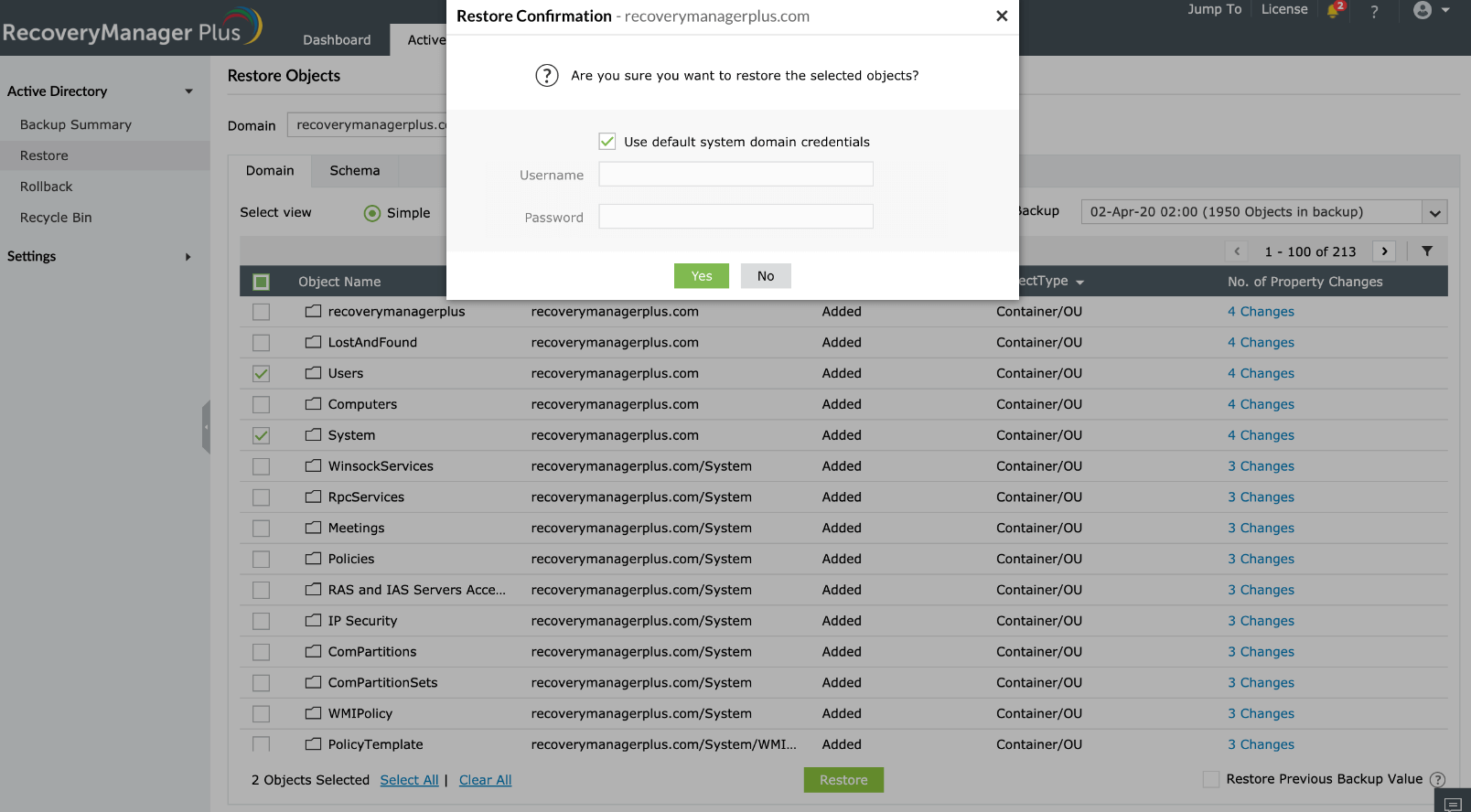Open the notifications bell icon
This screenshot has width=1471, height=812.
(1335, 10)
